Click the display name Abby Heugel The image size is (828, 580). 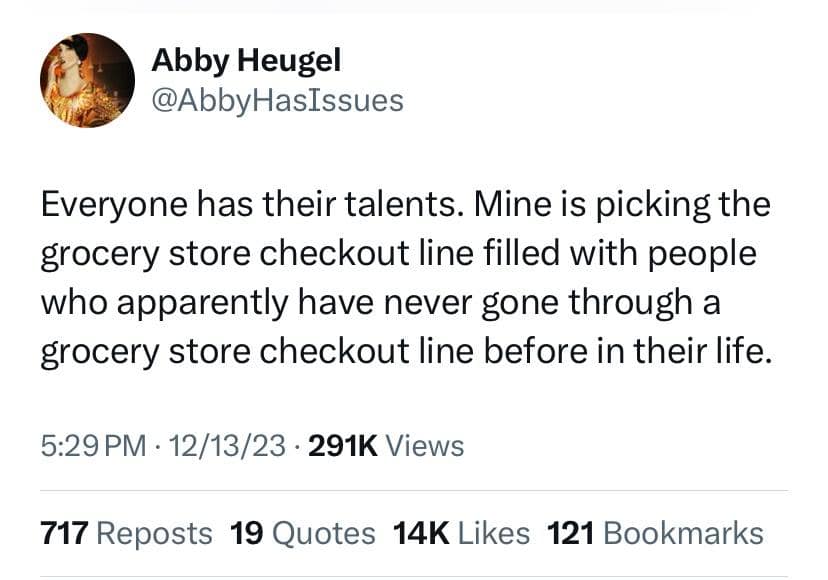(246, 60)
